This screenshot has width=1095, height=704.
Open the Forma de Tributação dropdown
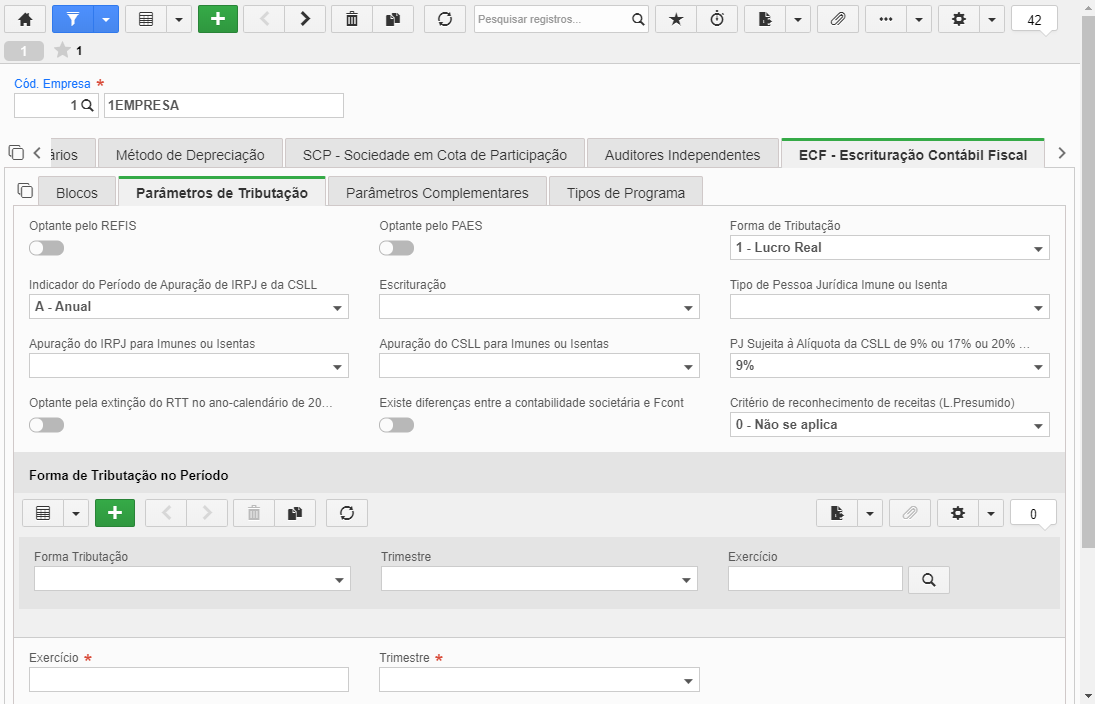tap(890, 248)
